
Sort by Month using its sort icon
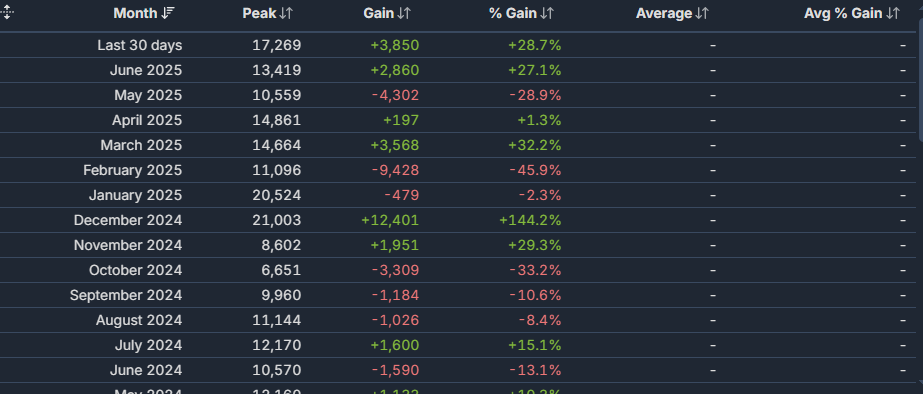tap(168, 14)
